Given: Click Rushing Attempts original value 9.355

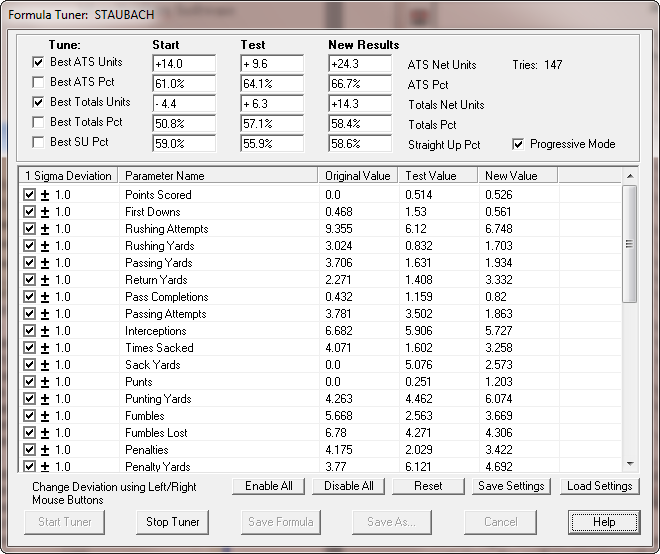Looking at the screenshot, I should pyautogui.click(x=339, y=229).
